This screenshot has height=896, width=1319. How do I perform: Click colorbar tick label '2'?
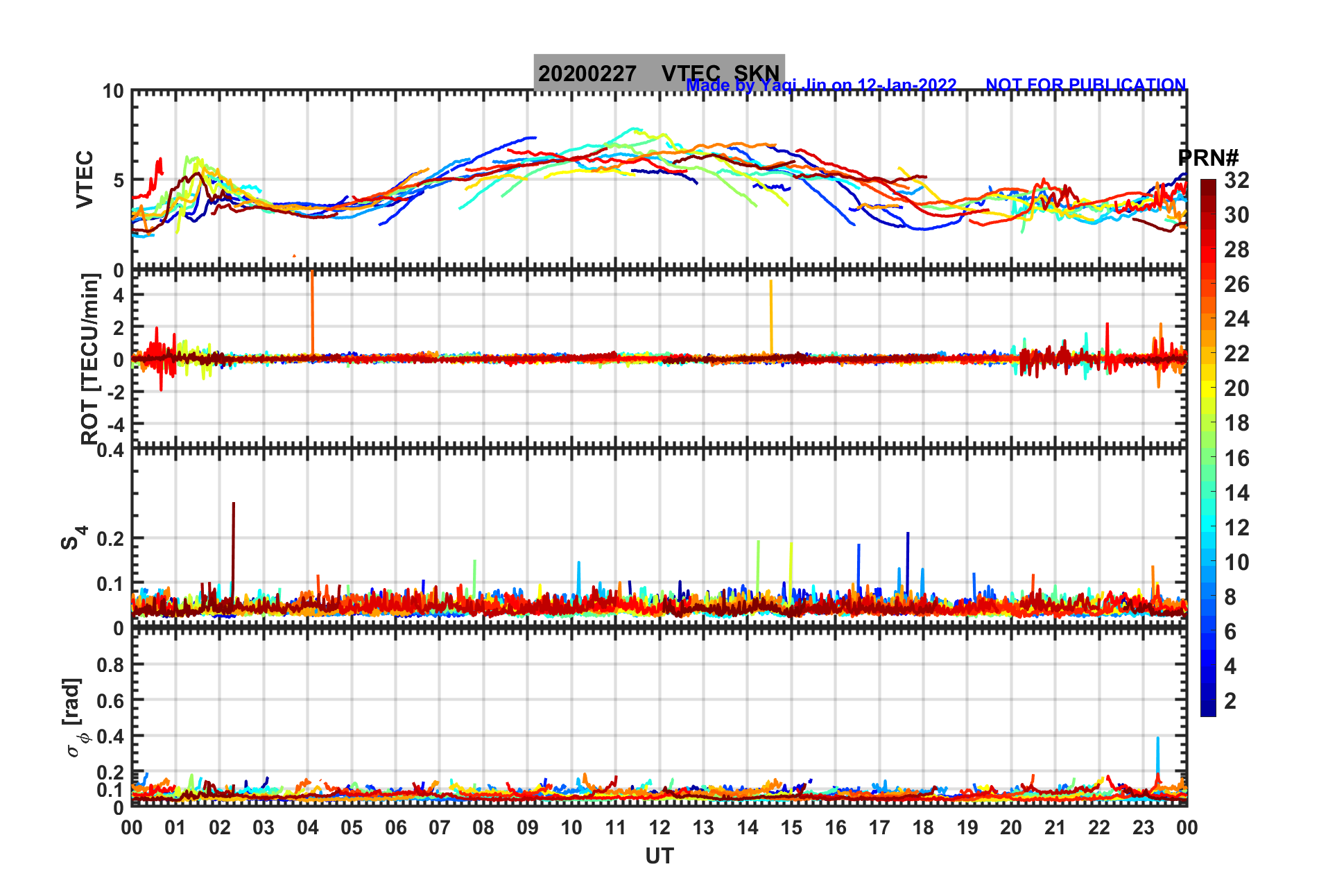click(1230, 701)
